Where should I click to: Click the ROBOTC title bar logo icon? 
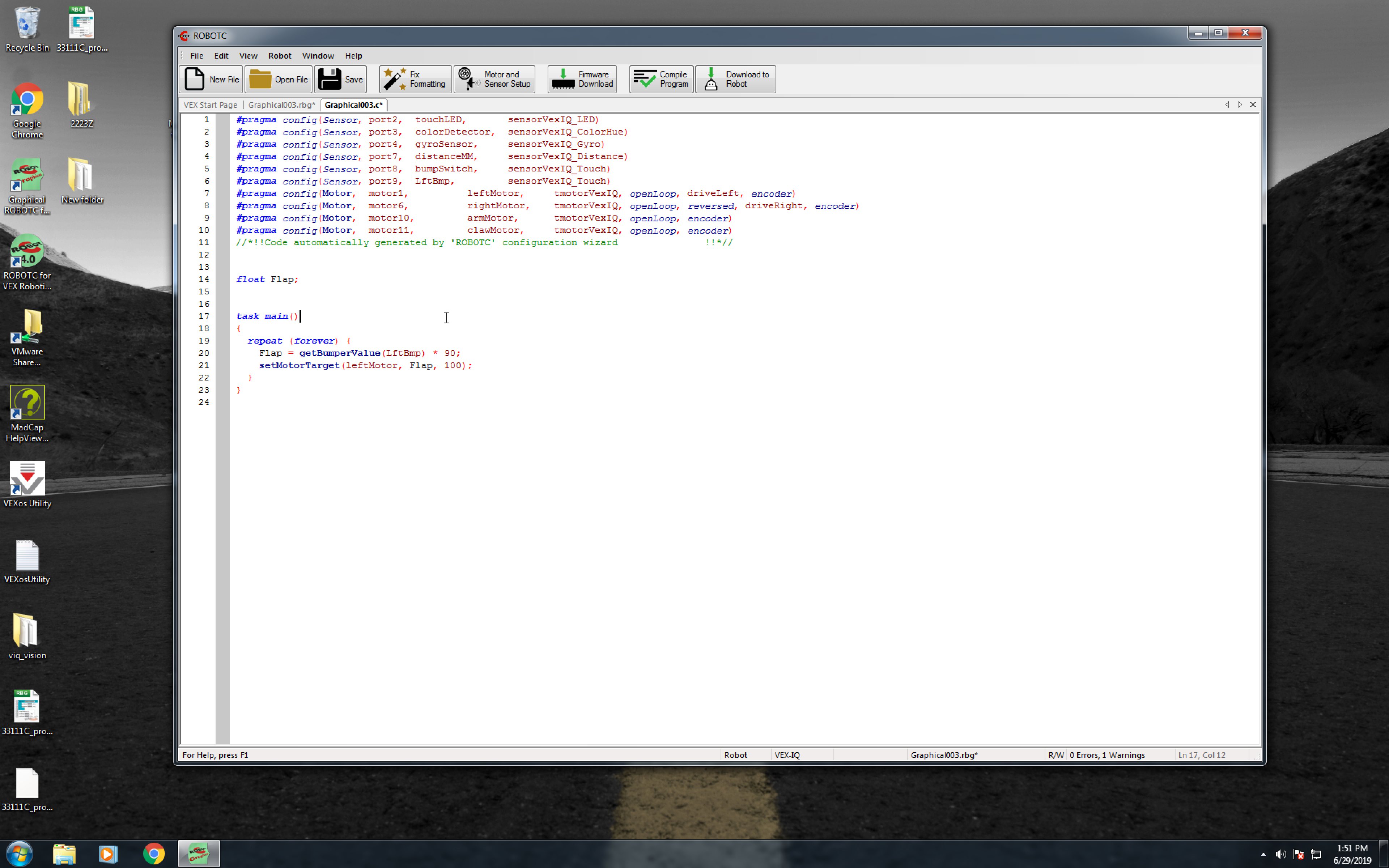(x=184, y=35)
